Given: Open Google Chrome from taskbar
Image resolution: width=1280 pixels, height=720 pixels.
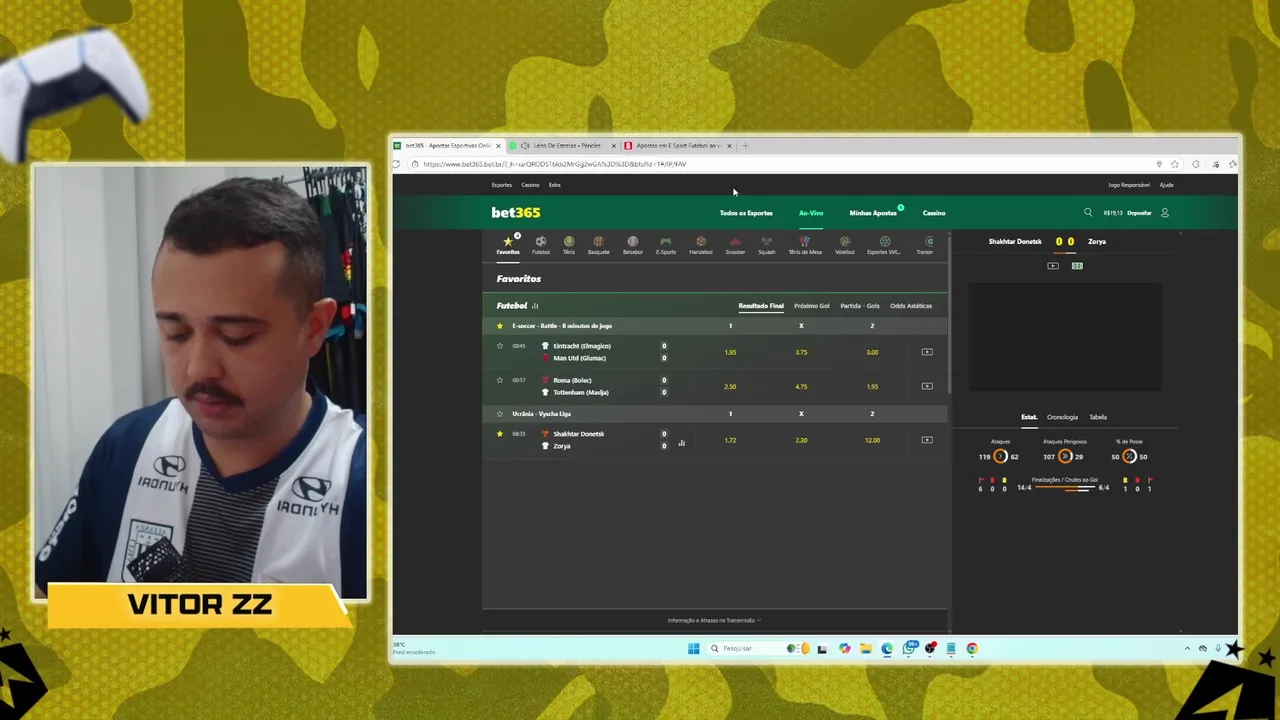Looking at the screenshot, I should pyautogui.click(x=971, y=648).
